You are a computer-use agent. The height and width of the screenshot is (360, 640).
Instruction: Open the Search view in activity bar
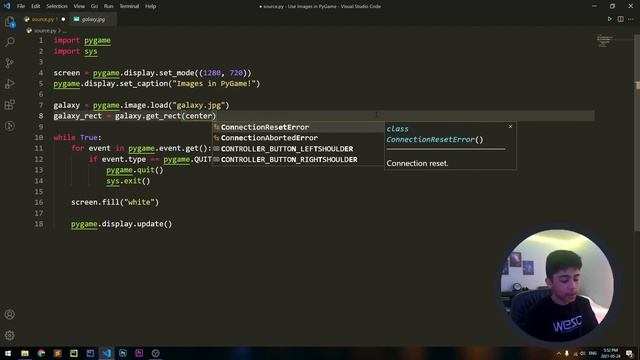(10, 42)
